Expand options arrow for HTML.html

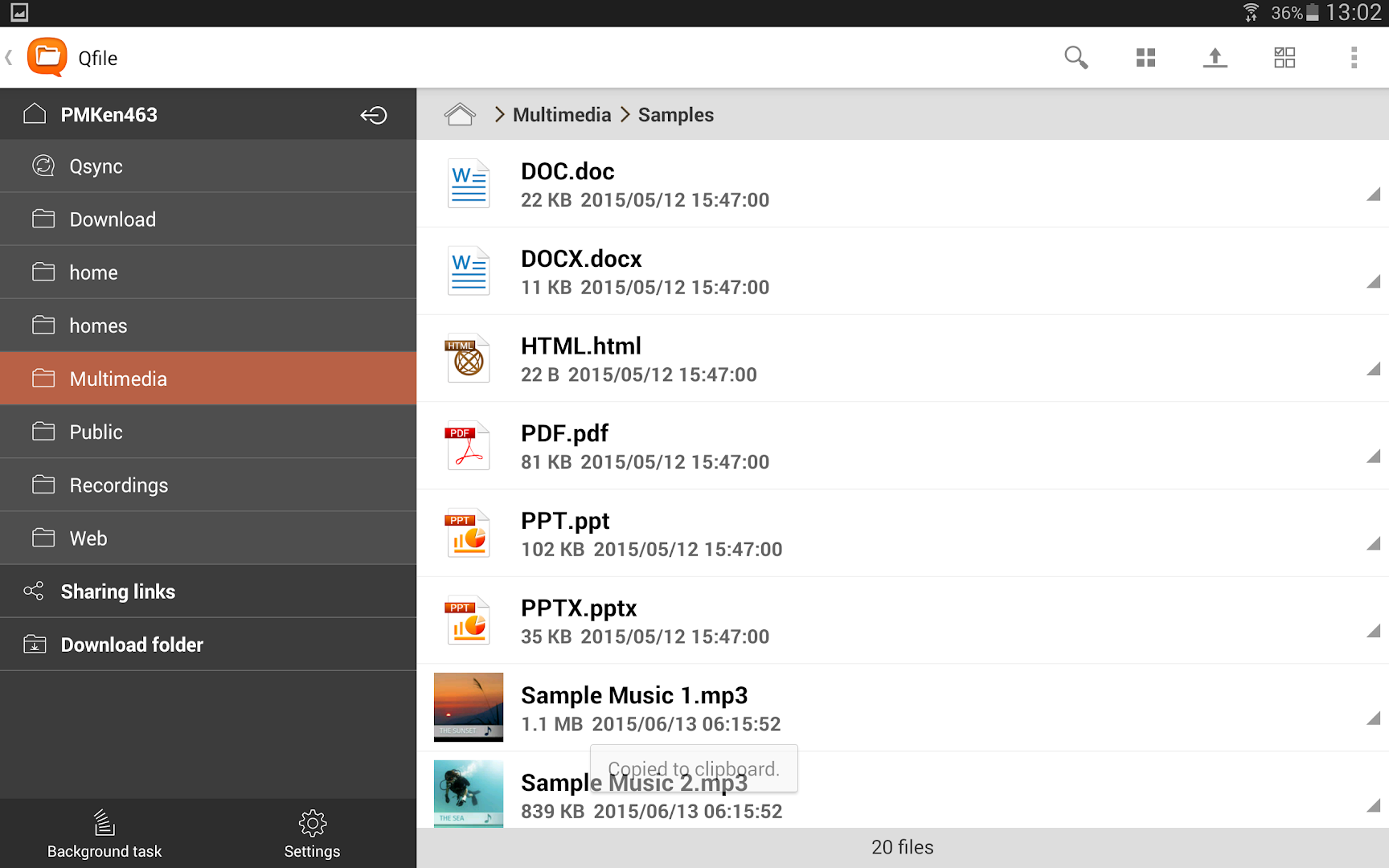click(x=1373, y=369)
